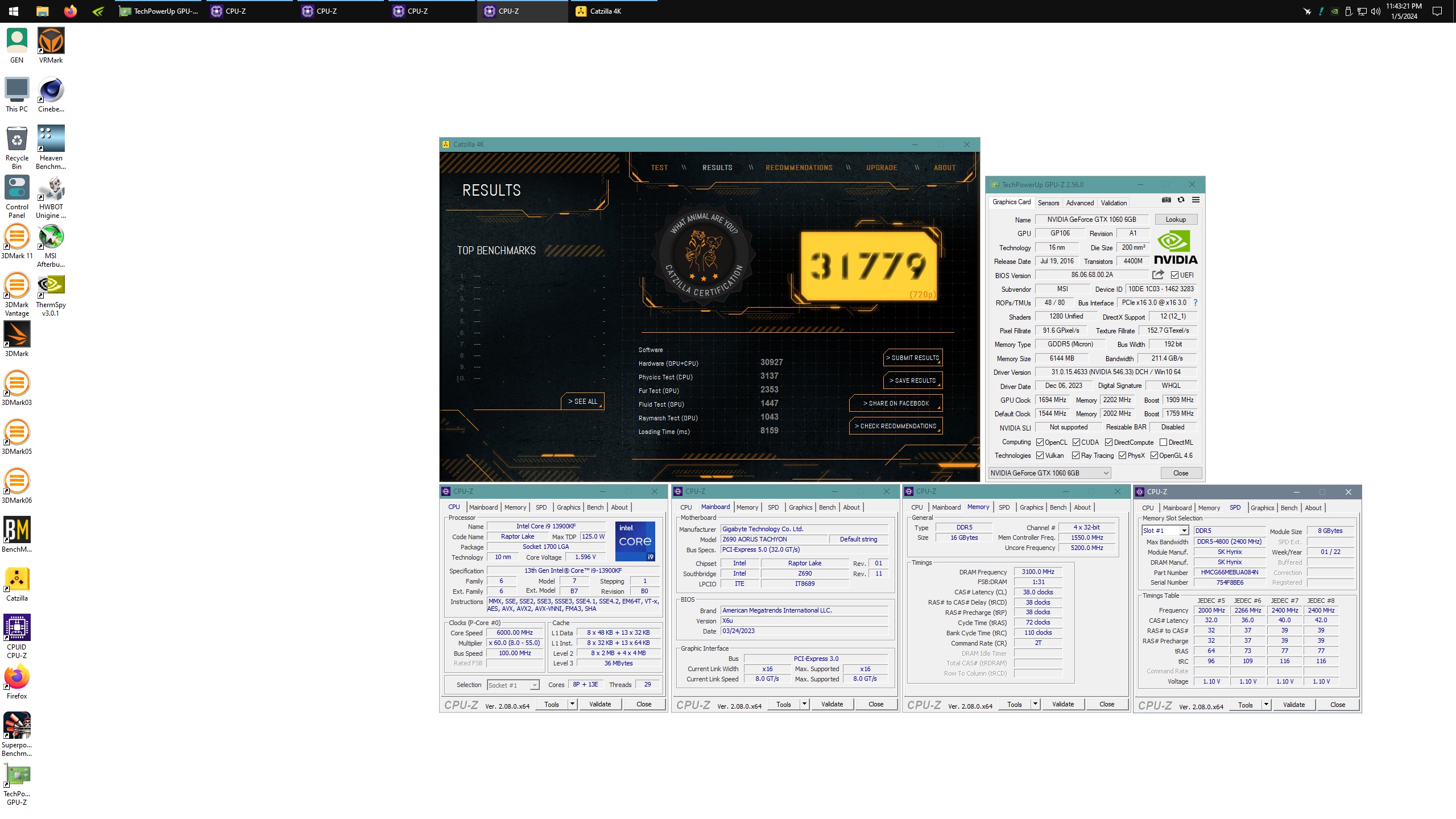
Task: Expand Tools dropdown arrow in CPU tab window
Action: tap(572, 704)
